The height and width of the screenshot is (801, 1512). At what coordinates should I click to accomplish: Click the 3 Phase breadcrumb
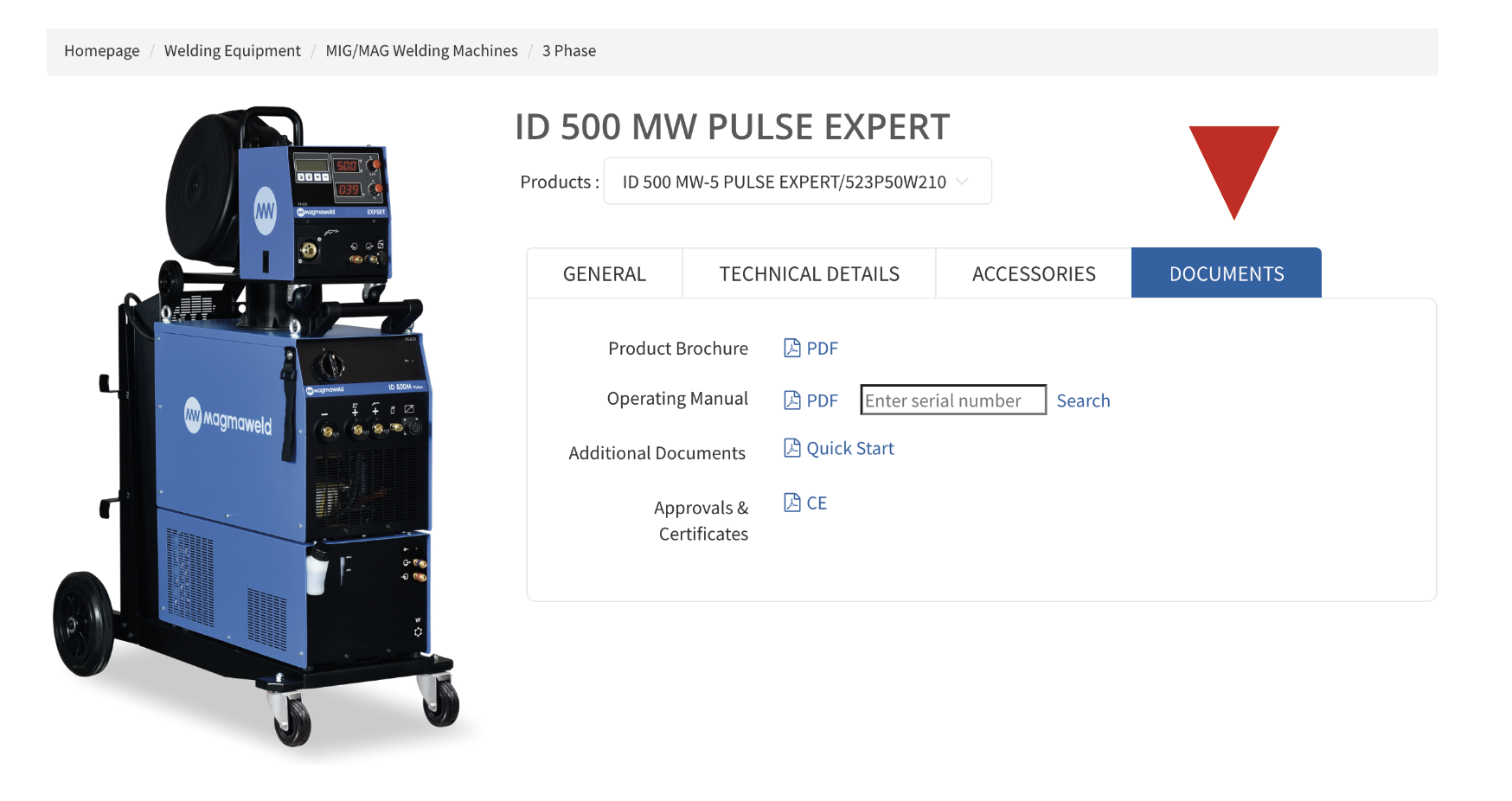(569, 51)
